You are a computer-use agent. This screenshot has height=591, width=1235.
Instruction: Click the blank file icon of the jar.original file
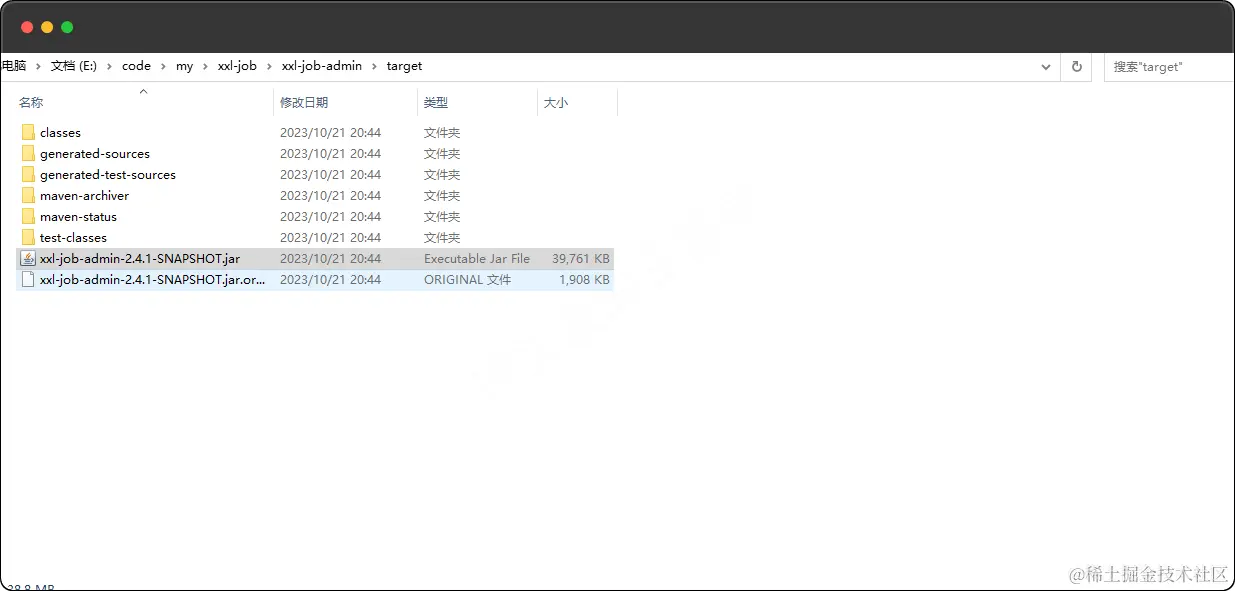pyautogui.click(x=28, y=279)
